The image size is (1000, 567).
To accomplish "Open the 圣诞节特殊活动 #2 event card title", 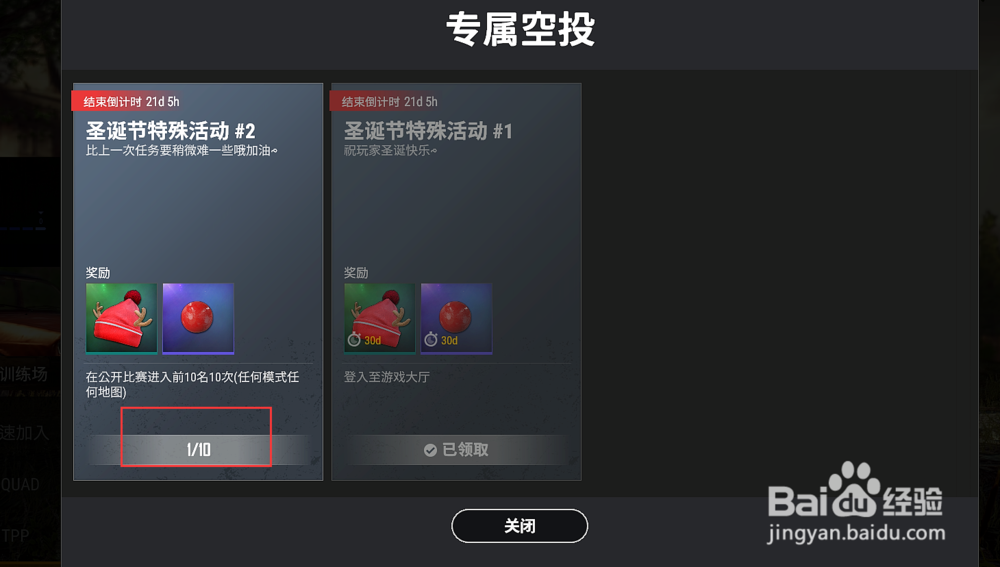I will click(171, 131).
